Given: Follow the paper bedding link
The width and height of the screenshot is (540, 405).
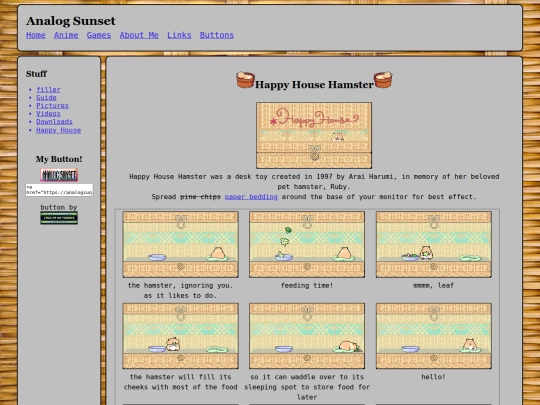Looking at the screenshot, I should click(x=251, y=197).
